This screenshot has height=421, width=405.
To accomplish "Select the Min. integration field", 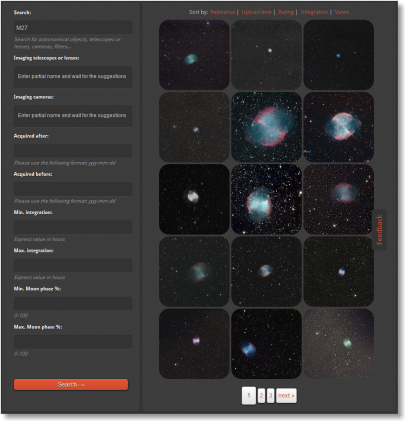I will pyautogui.click(x=73, y=227).
